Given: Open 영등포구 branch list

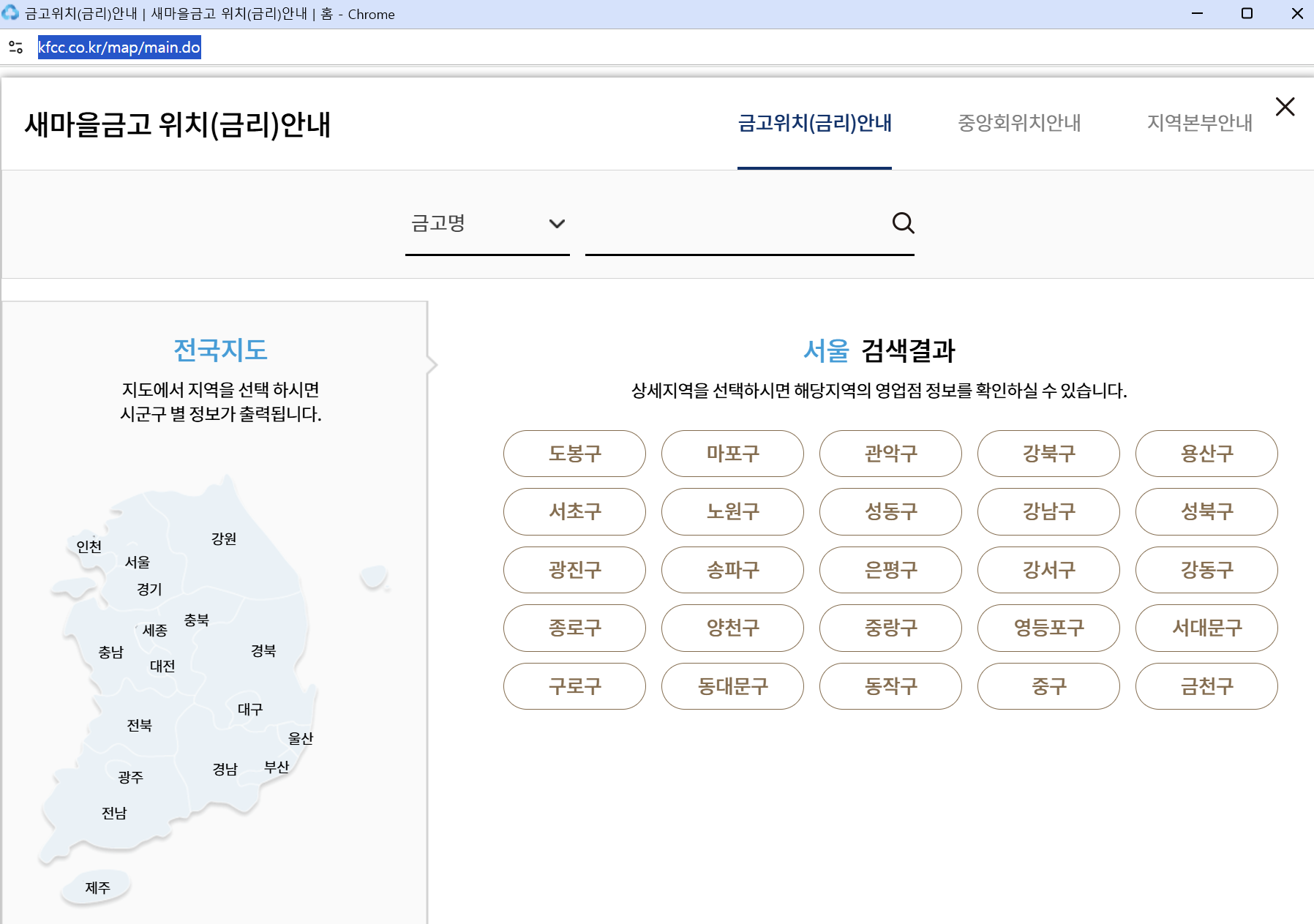Looking at the screenshot, I should coord(1048,628).
